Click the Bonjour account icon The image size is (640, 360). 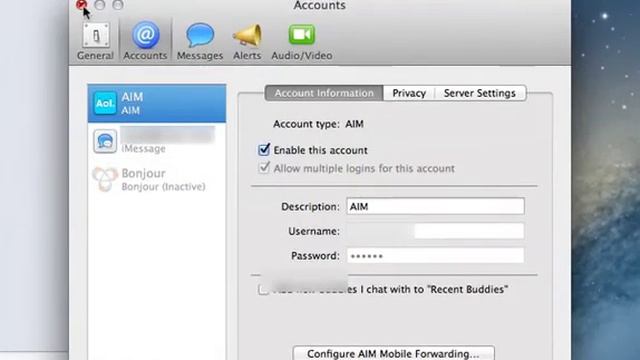105,179
